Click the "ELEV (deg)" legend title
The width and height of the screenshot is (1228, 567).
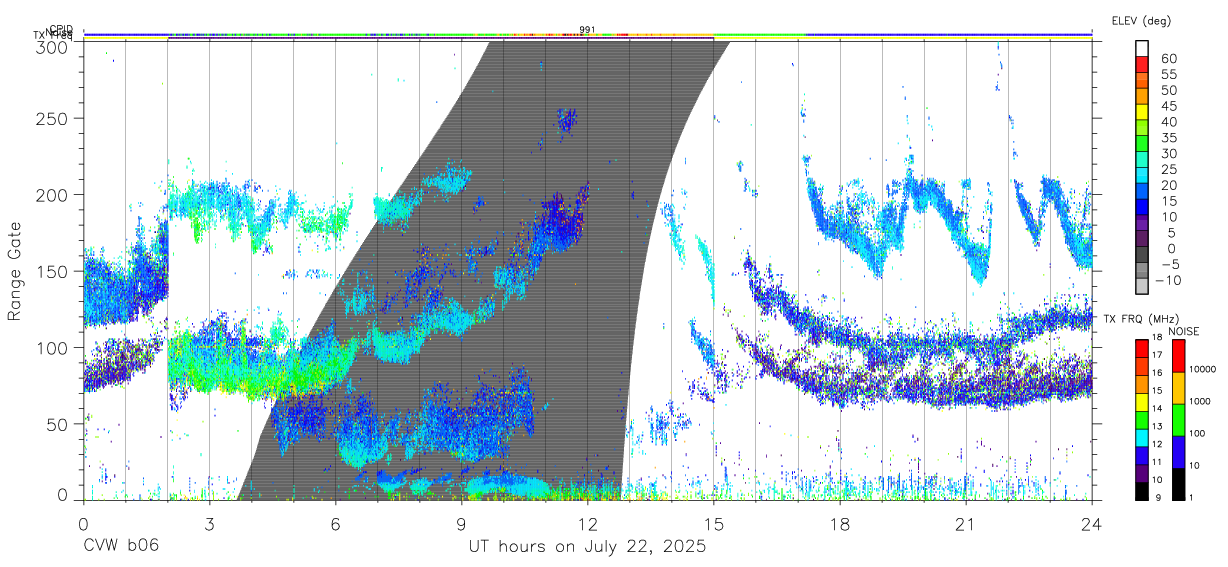tap(1141, 21)
